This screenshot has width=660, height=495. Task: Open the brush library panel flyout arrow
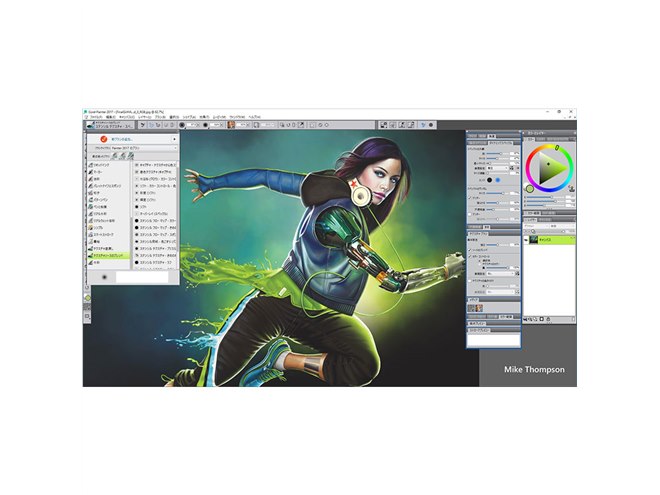tap(174, 139)
